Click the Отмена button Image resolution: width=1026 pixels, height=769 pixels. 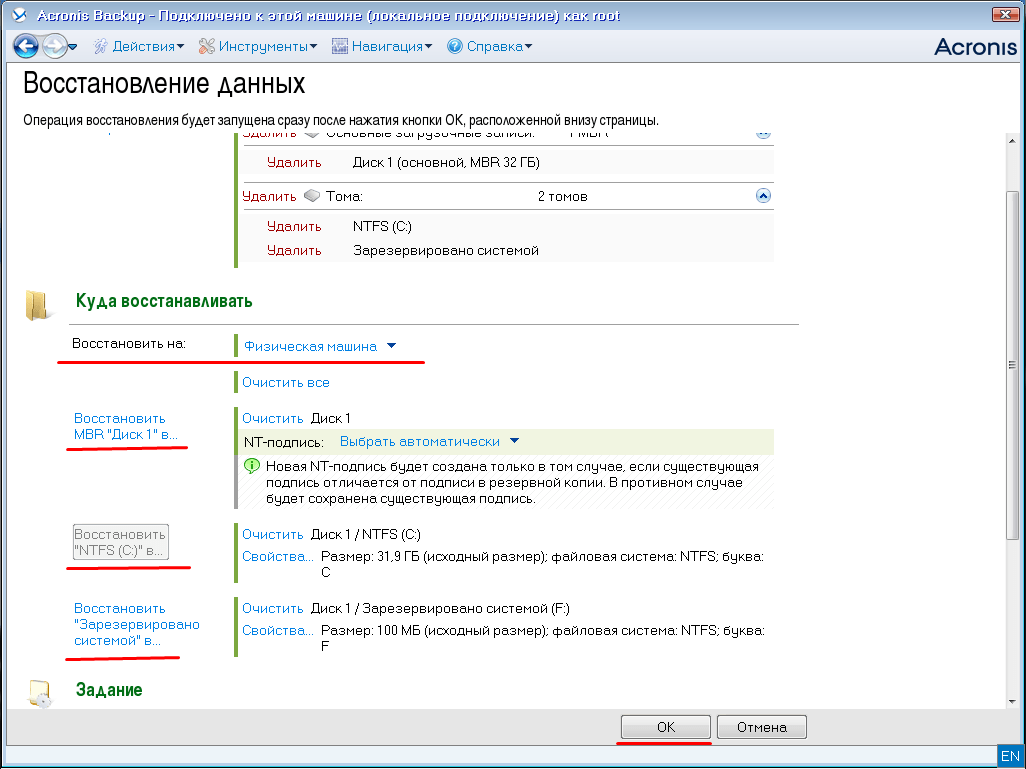click(x=761, y=728)
